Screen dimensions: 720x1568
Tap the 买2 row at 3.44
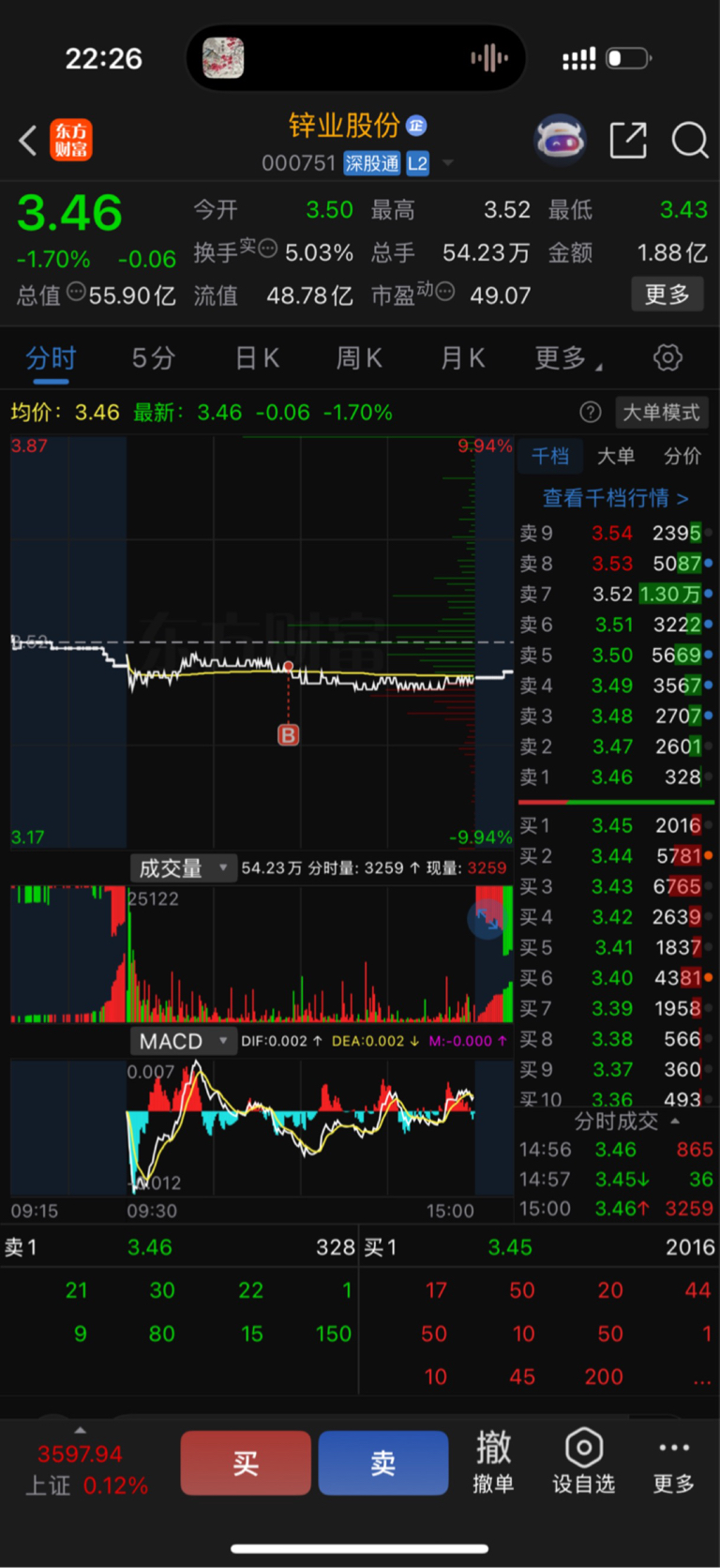616,856
